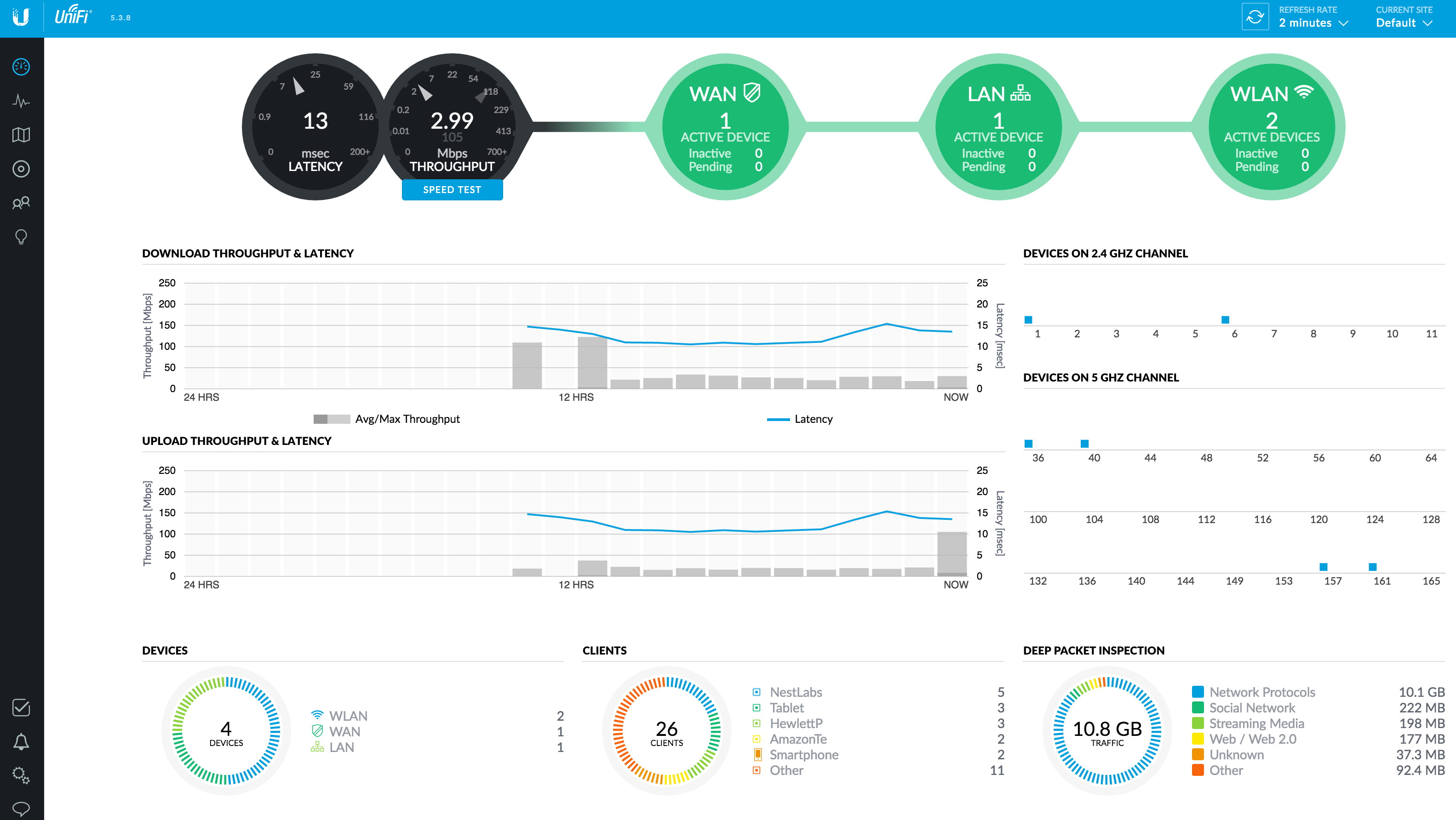
Task: Open the Insights lightbulb icon
Action: coord(21,237)
